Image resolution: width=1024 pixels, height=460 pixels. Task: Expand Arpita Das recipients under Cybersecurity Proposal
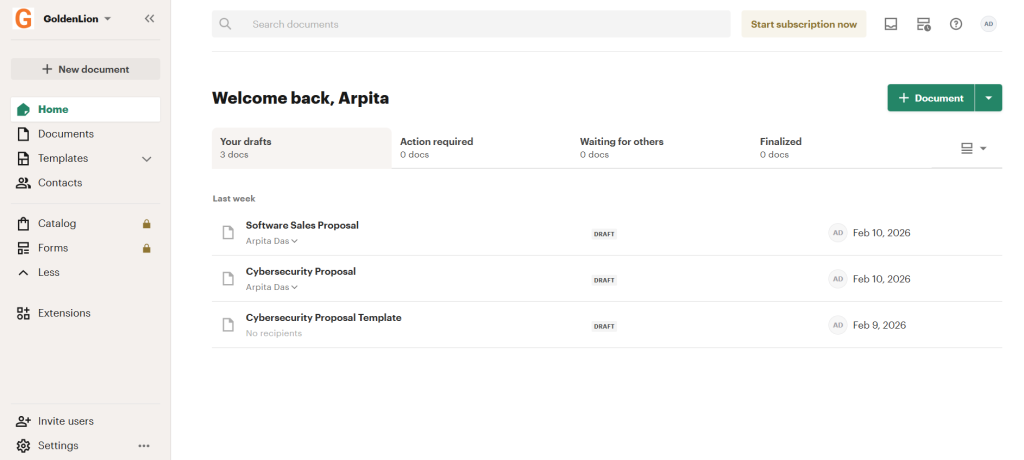point(272,287)
